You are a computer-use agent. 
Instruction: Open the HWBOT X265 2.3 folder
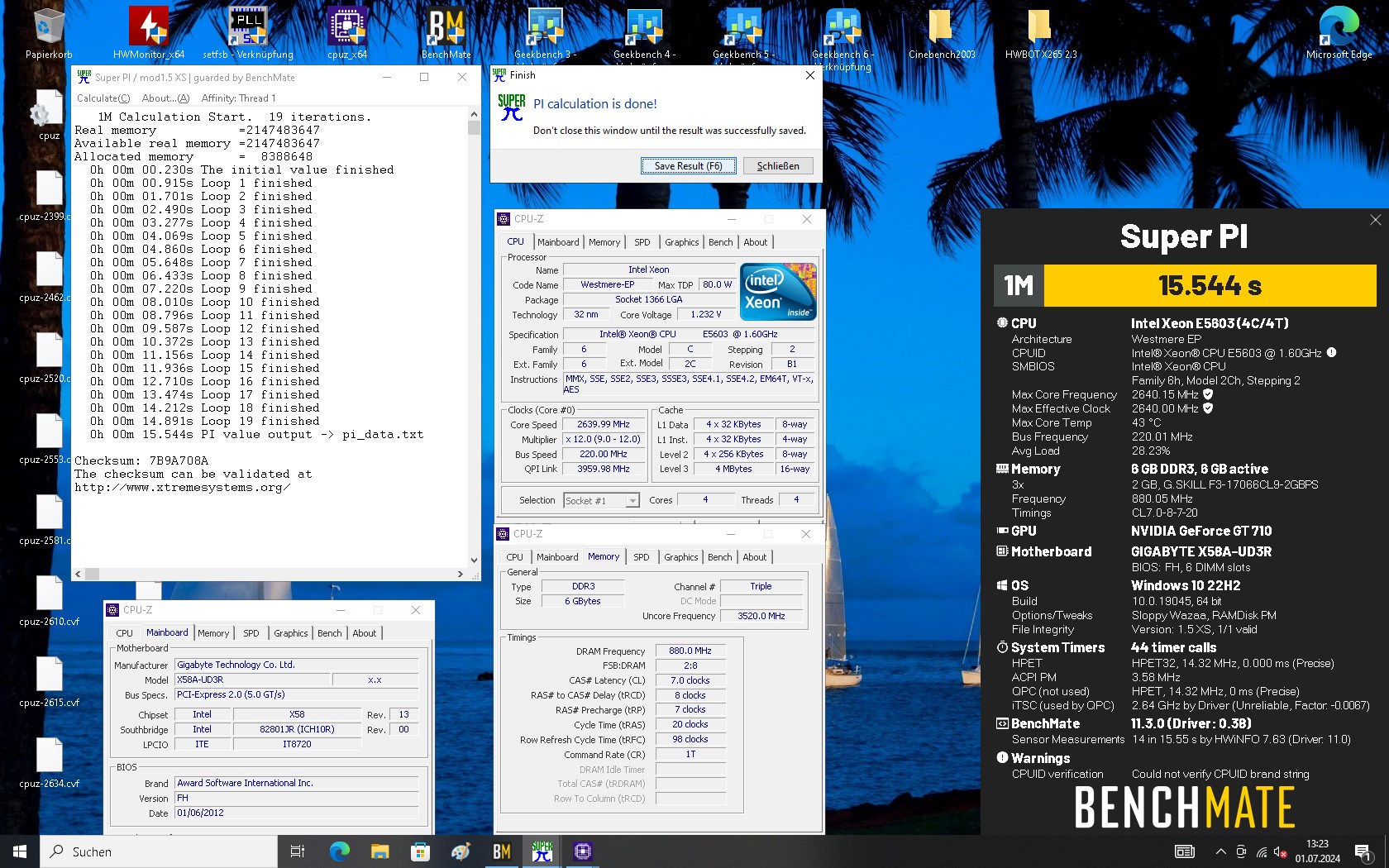1041,33
